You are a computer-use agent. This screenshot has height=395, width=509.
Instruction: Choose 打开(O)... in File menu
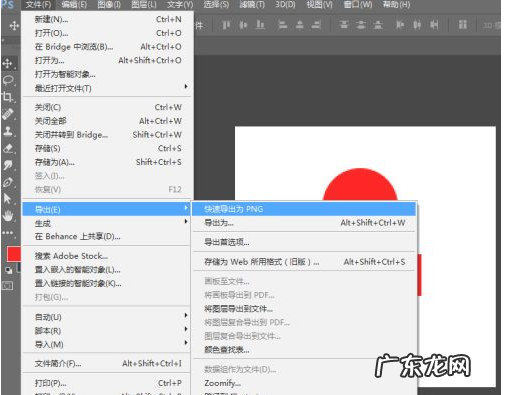click(x=108, y=33)
